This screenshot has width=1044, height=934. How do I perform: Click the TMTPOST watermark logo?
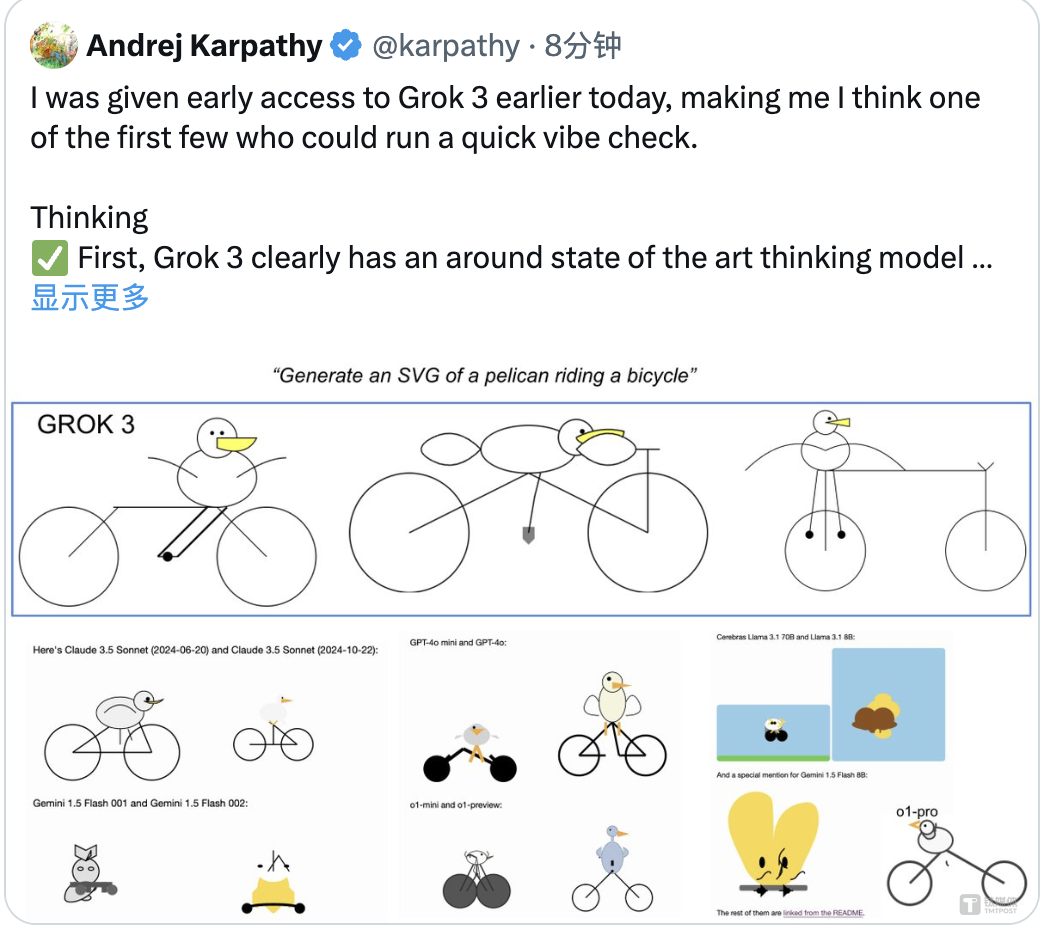[x=989, y=904]
